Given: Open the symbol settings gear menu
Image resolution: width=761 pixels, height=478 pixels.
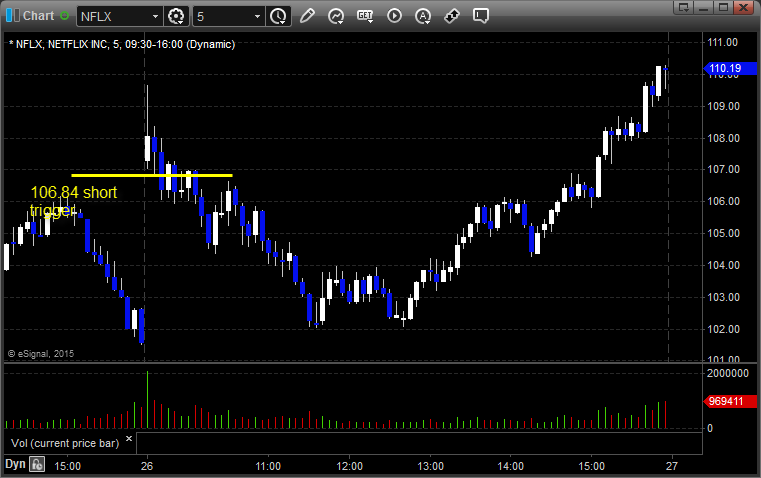Looking at the screenshot, I should tap(176, 16).
